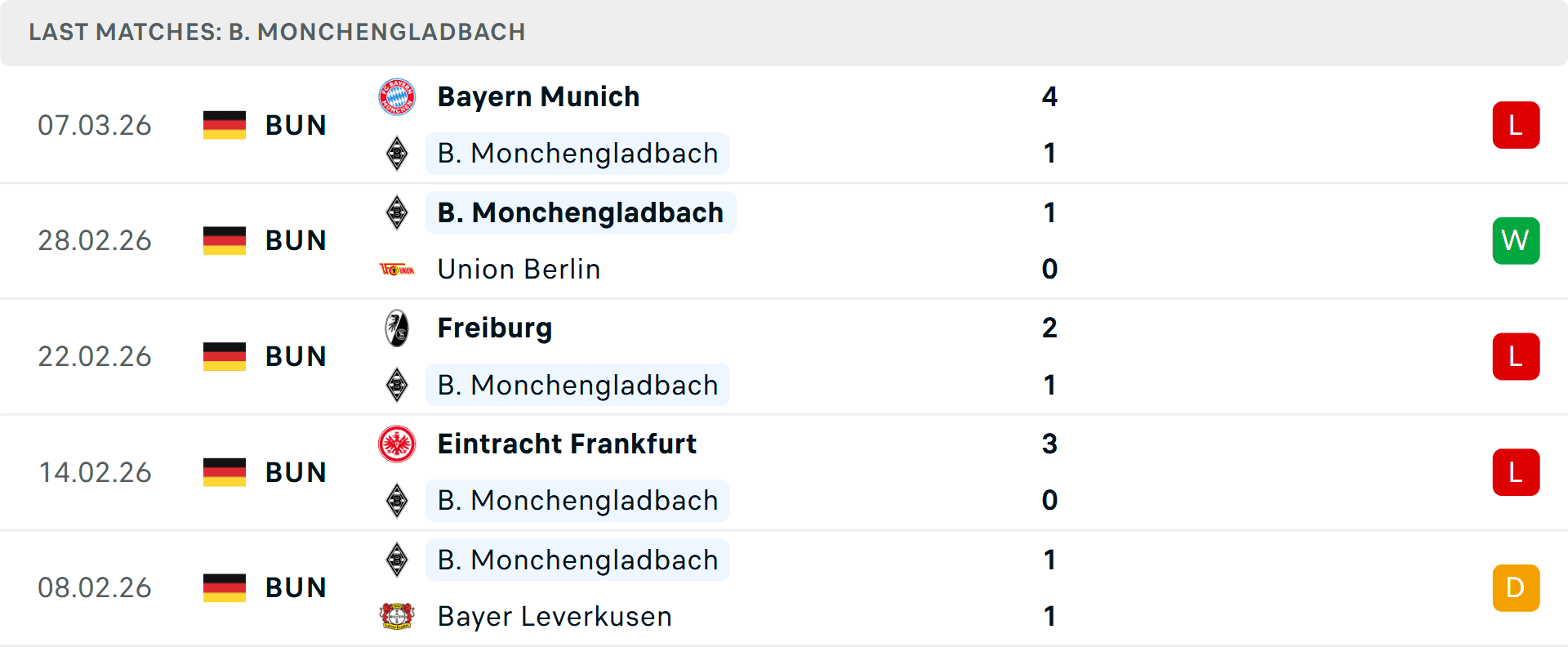Click the Bayern Munich club crest

(397, 96)
